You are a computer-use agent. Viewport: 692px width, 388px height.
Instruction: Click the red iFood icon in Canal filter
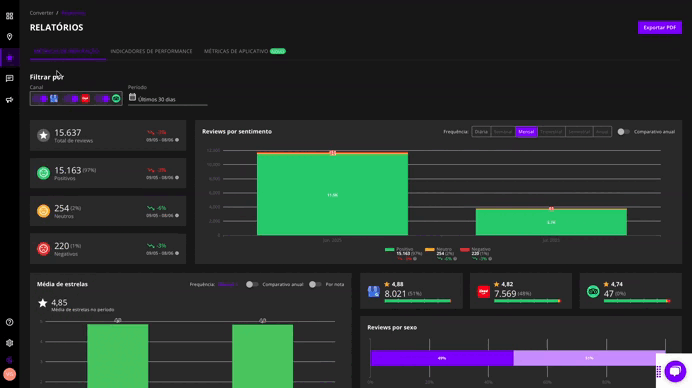[85, 98]
